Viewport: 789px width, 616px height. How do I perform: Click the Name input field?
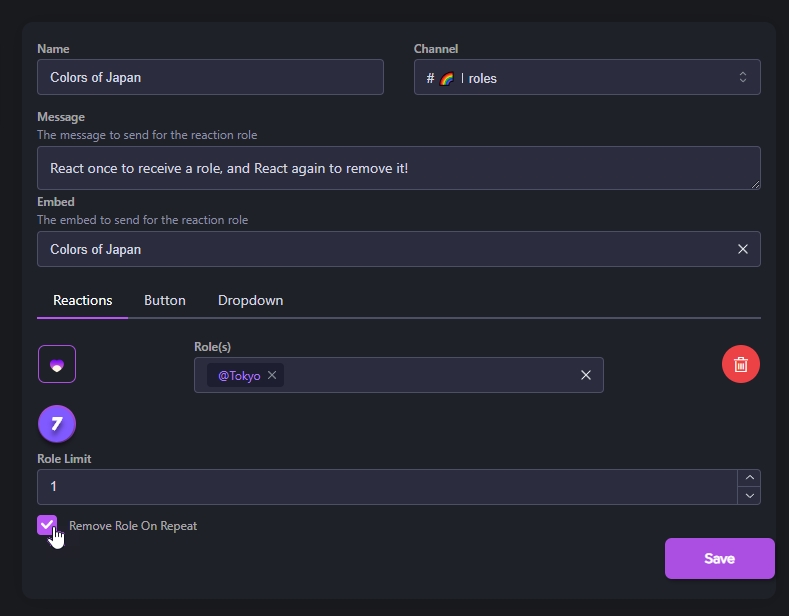click(210, 77)
